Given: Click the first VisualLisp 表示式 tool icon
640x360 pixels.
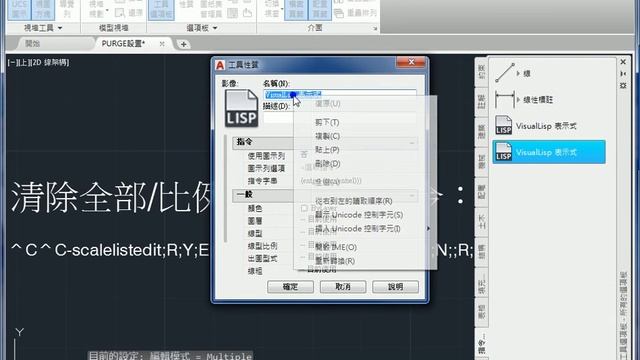Looking at the screenshot, I should (504, 125).
